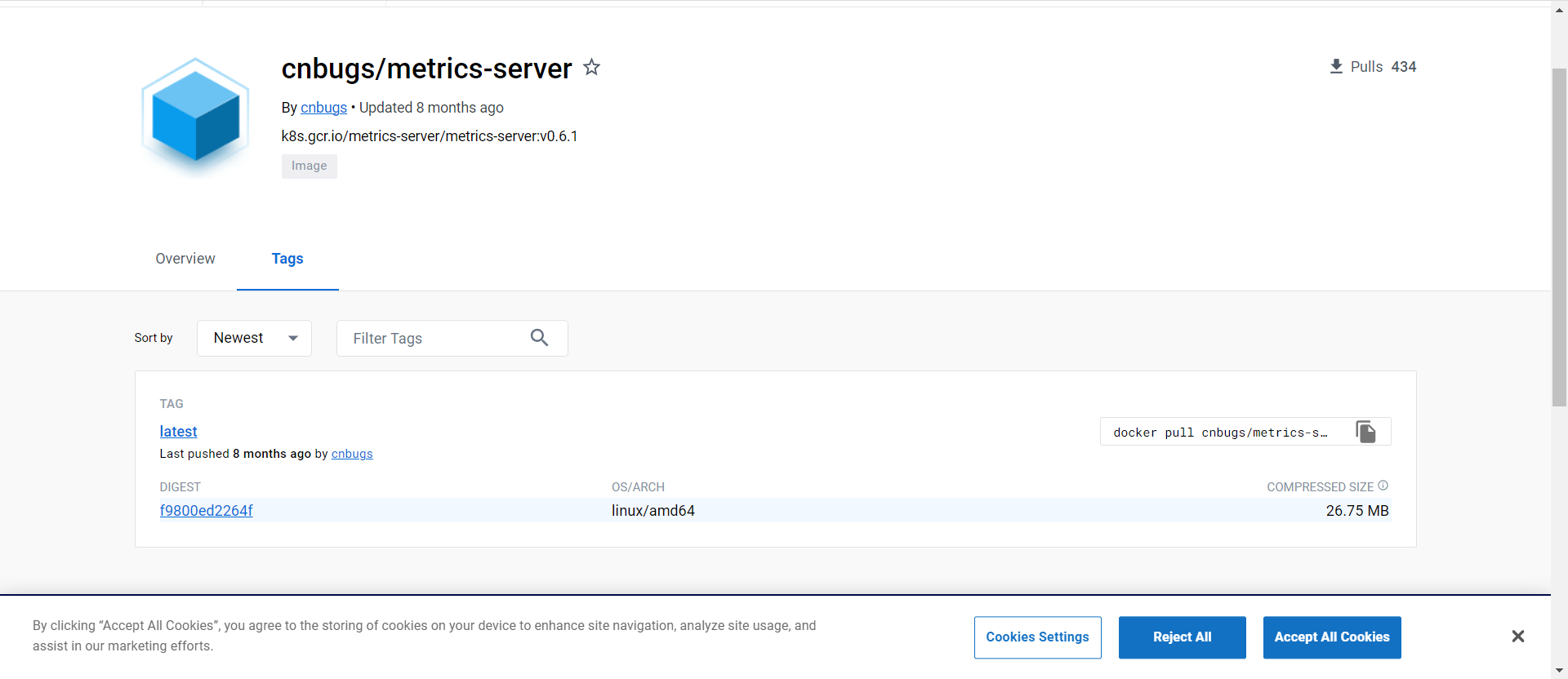Click the k8s.gcr.io image description text

coord(430,136)
